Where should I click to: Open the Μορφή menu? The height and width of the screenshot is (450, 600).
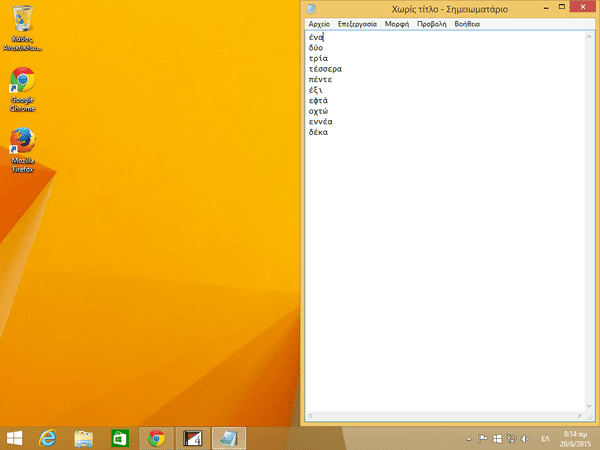[x=397, y=24]
